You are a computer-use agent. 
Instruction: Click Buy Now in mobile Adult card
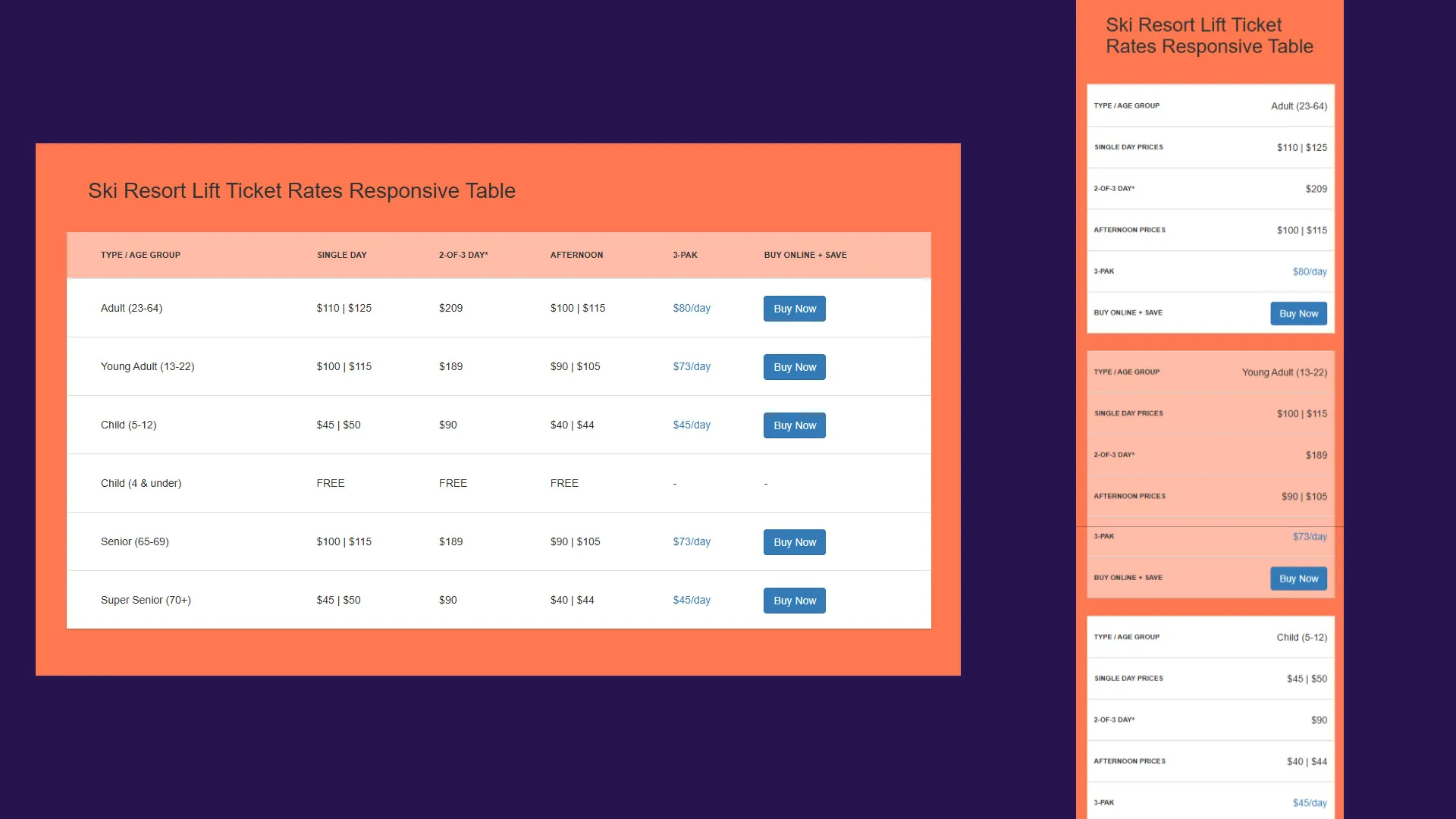[x=1298, y=313]
